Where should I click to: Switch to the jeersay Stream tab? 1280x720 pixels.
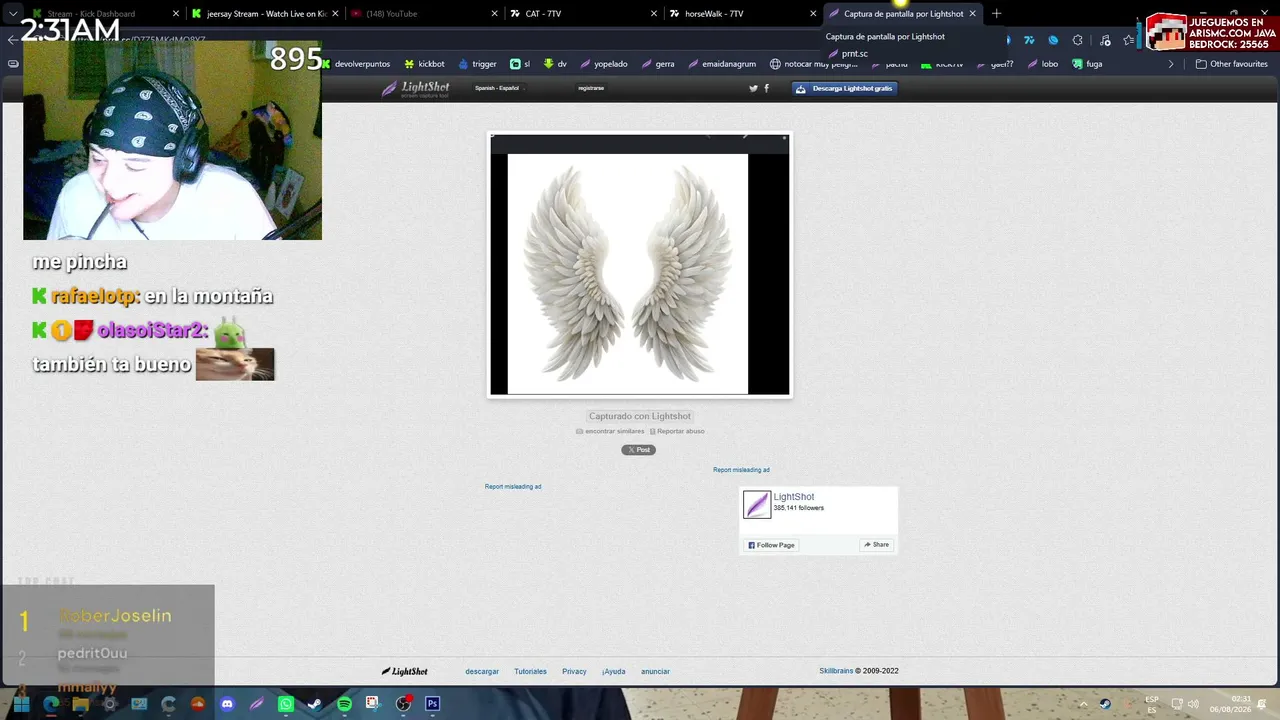pos(264,14)
